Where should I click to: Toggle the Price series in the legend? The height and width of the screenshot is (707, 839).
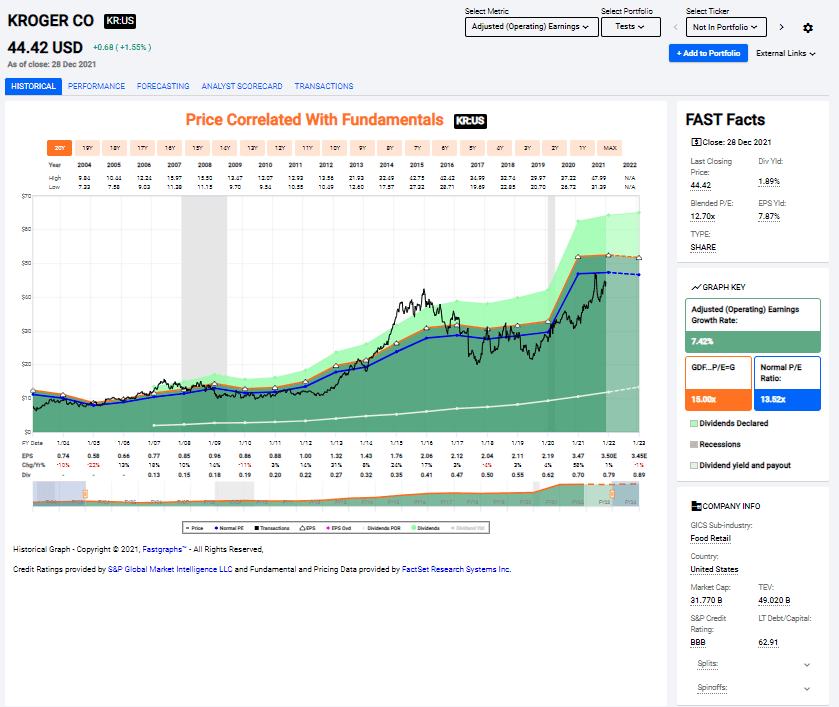click(194, 528)
